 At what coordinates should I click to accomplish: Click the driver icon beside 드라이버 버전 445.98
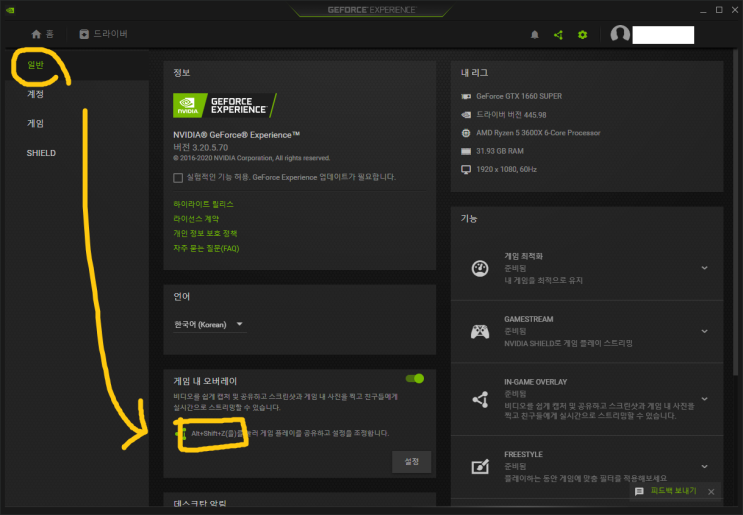pyautogui.click(x=466, y=115)
